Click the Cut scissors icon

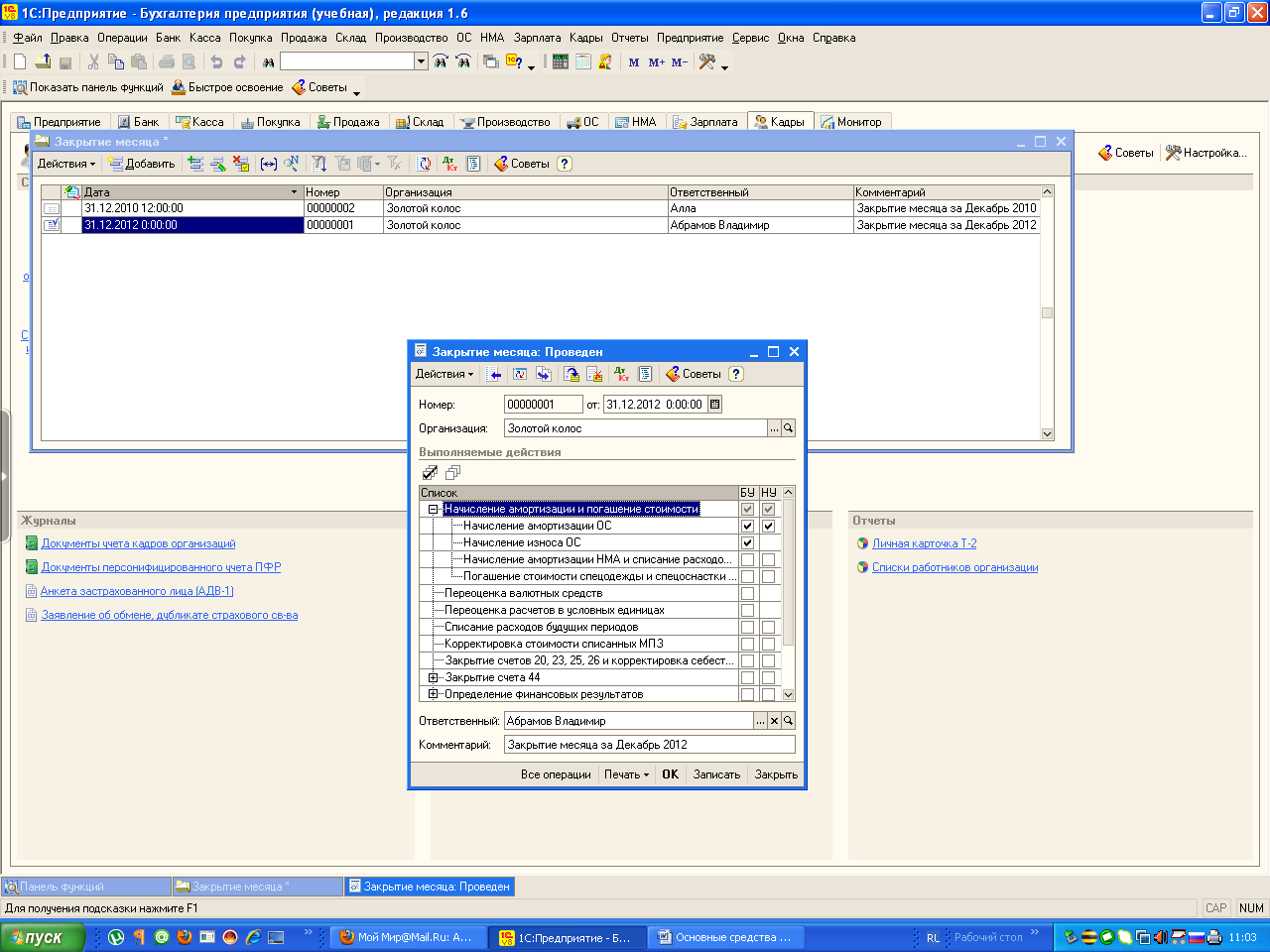point(93,61)
